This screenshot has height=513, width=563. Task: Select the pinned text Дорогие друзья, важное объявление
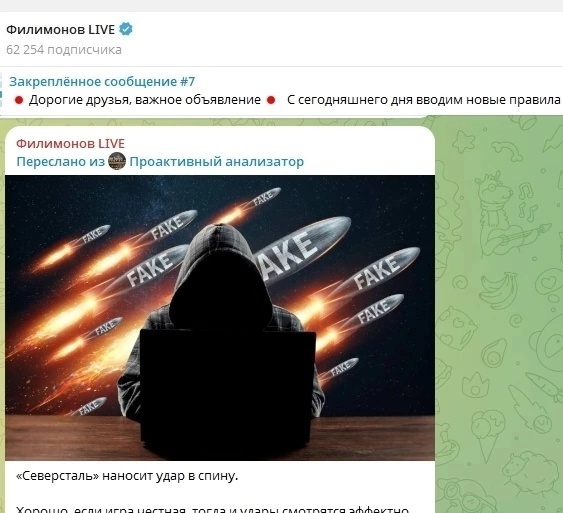pos(145,100)
